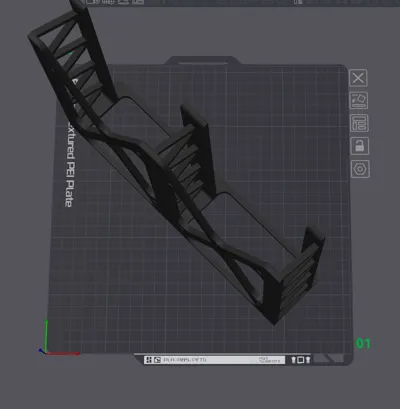The width and height of the screenshot is (400, 409).
Task: Click the auto-orient icon beside the plate
Action: click(359, 100)
